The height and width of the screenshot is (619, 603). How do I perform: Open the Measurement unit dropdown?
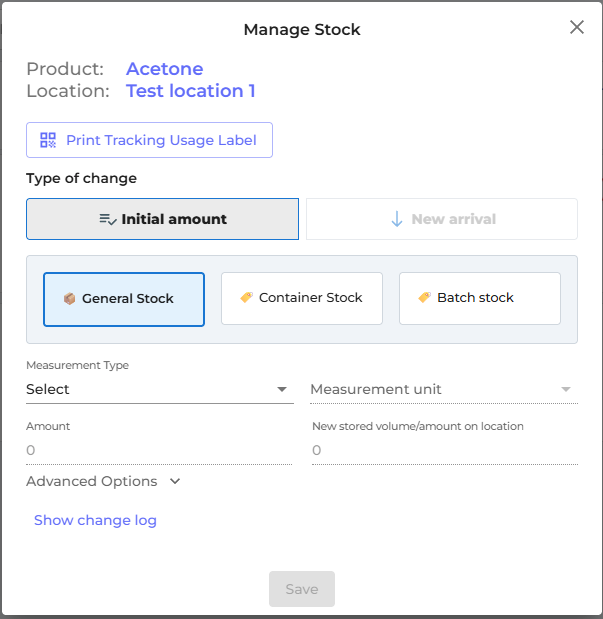click(443, 389)
